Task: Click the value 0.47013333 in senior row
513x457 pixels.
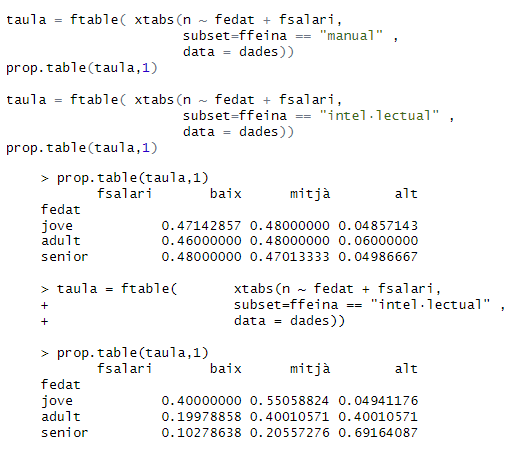Action: pos(290,257)
